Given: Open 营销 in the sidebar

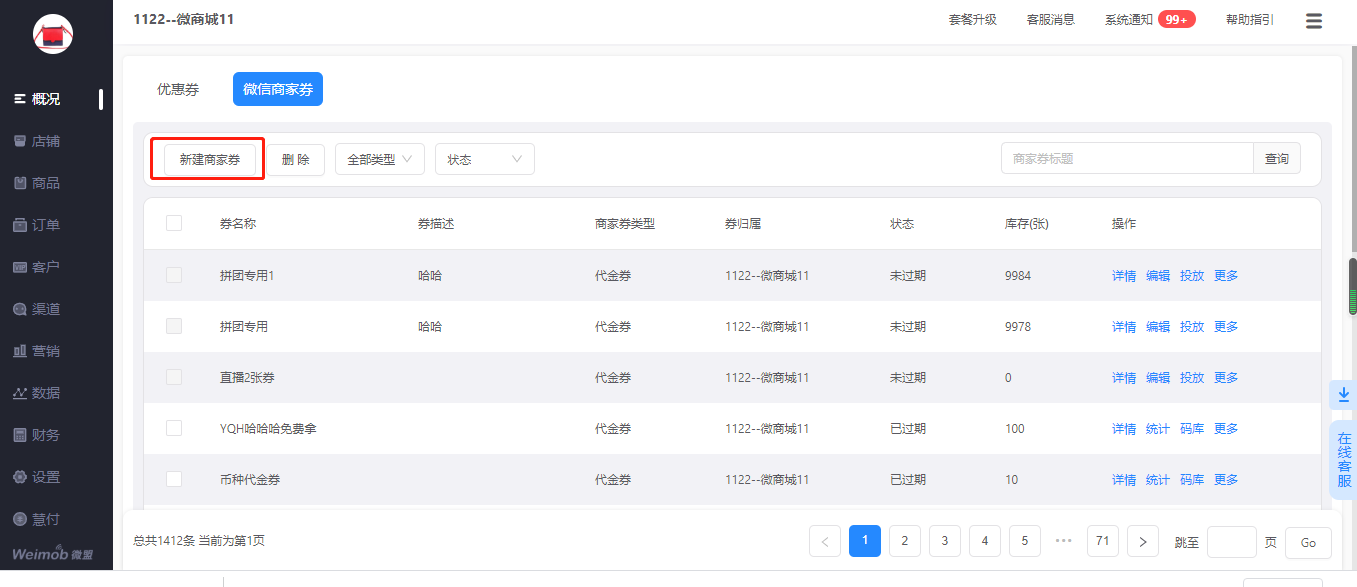Looking at the screenshot, I should [x=46, y=351].
